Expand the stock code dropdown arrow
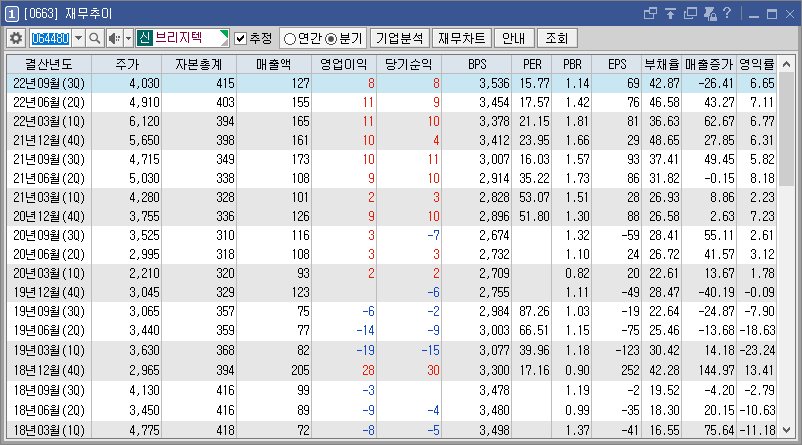This screenshot has height=445, width=802. [x=78, y=38]
